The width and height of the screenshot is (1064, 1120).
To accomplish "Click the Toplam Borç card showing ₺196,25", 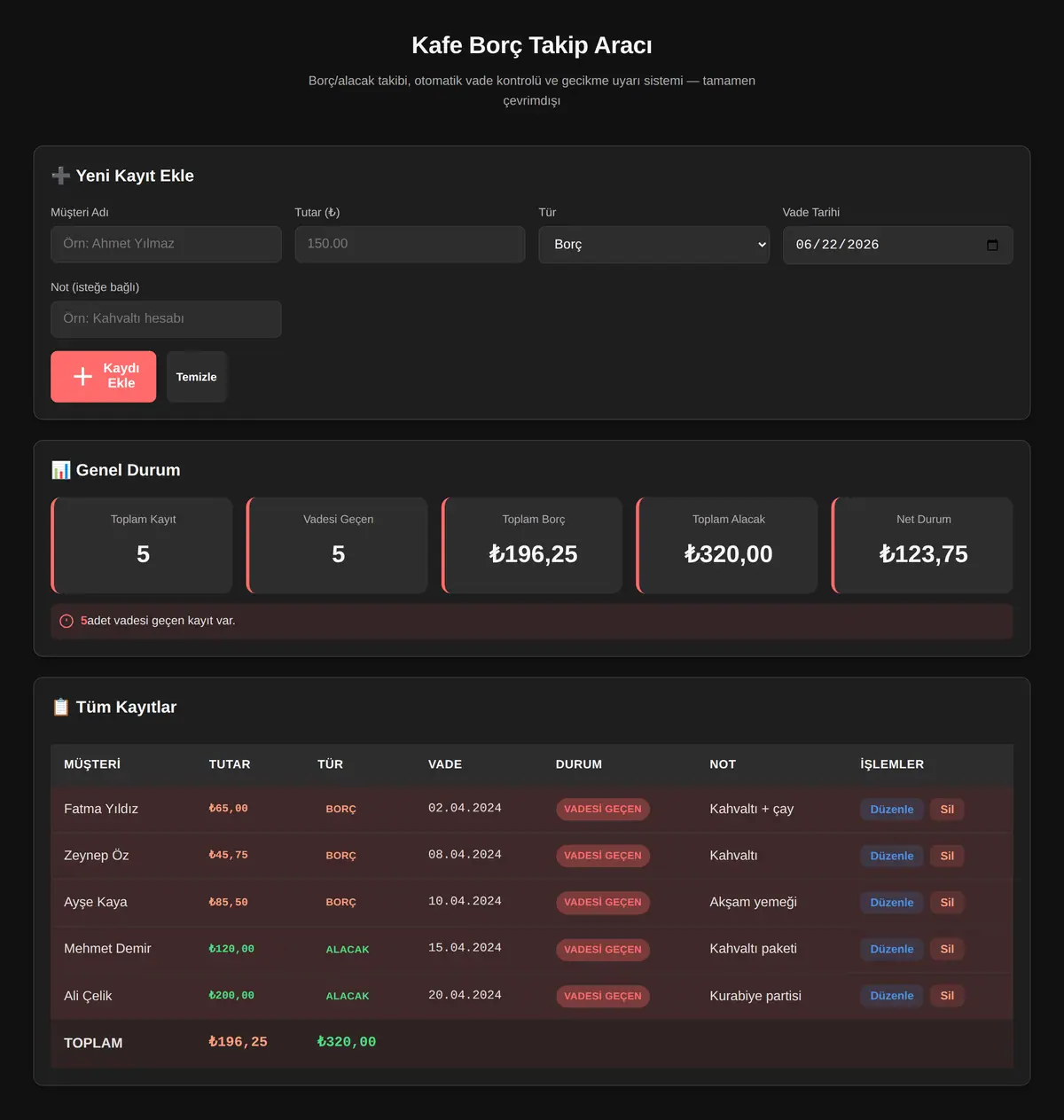I will [532, 545].
